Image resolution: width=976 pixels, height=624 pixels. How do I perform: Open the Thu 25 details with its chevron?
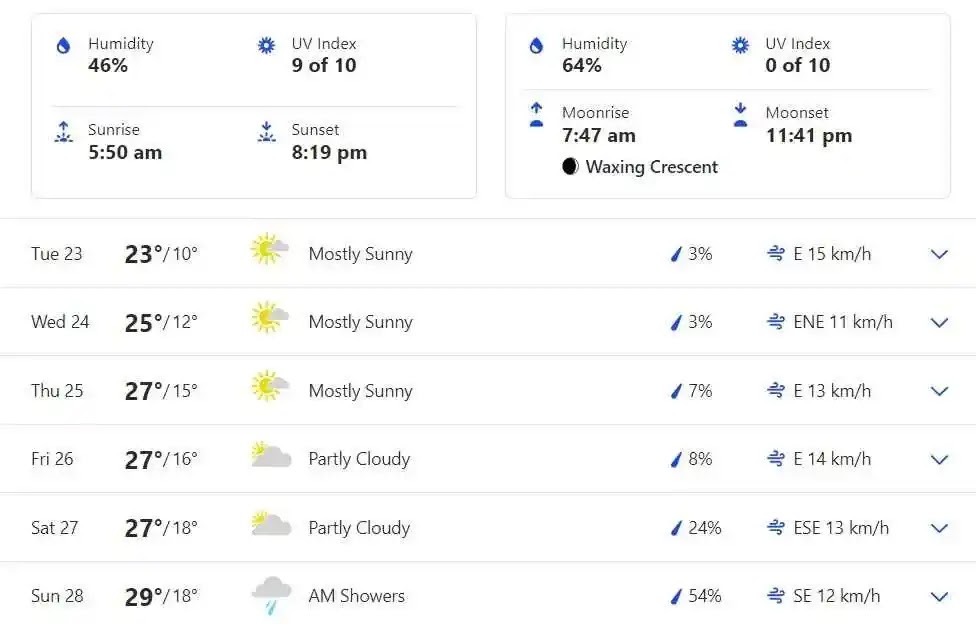[939, 391]
